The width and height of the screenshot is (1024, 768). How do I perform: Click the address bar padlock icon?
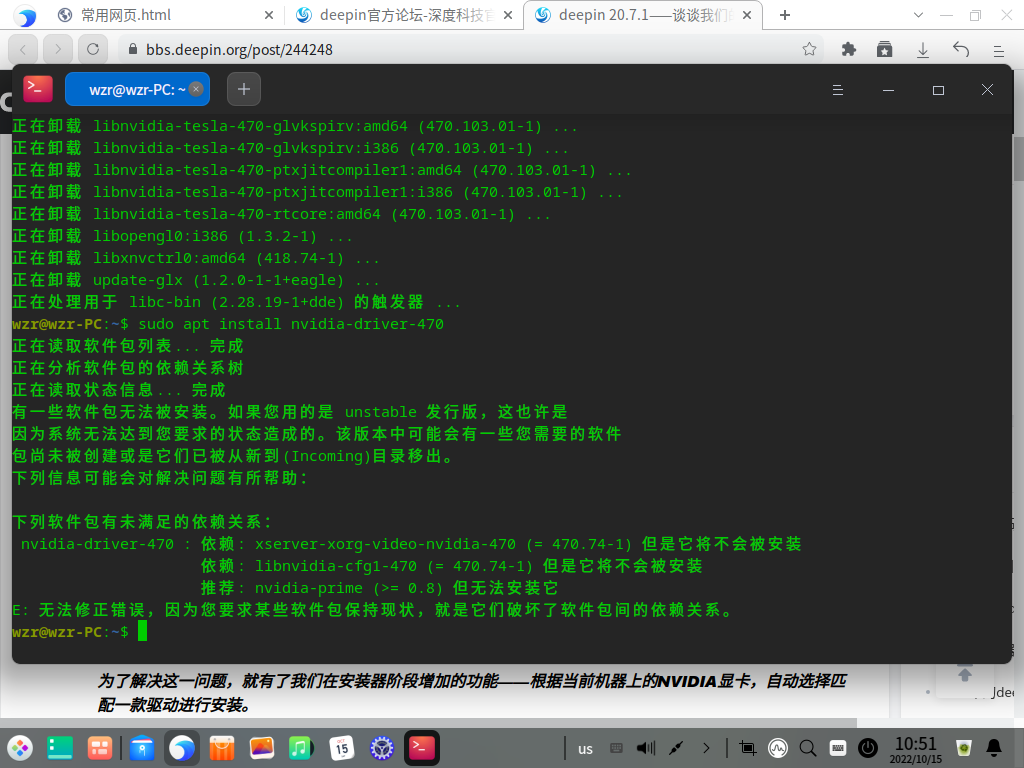(133, 49)
